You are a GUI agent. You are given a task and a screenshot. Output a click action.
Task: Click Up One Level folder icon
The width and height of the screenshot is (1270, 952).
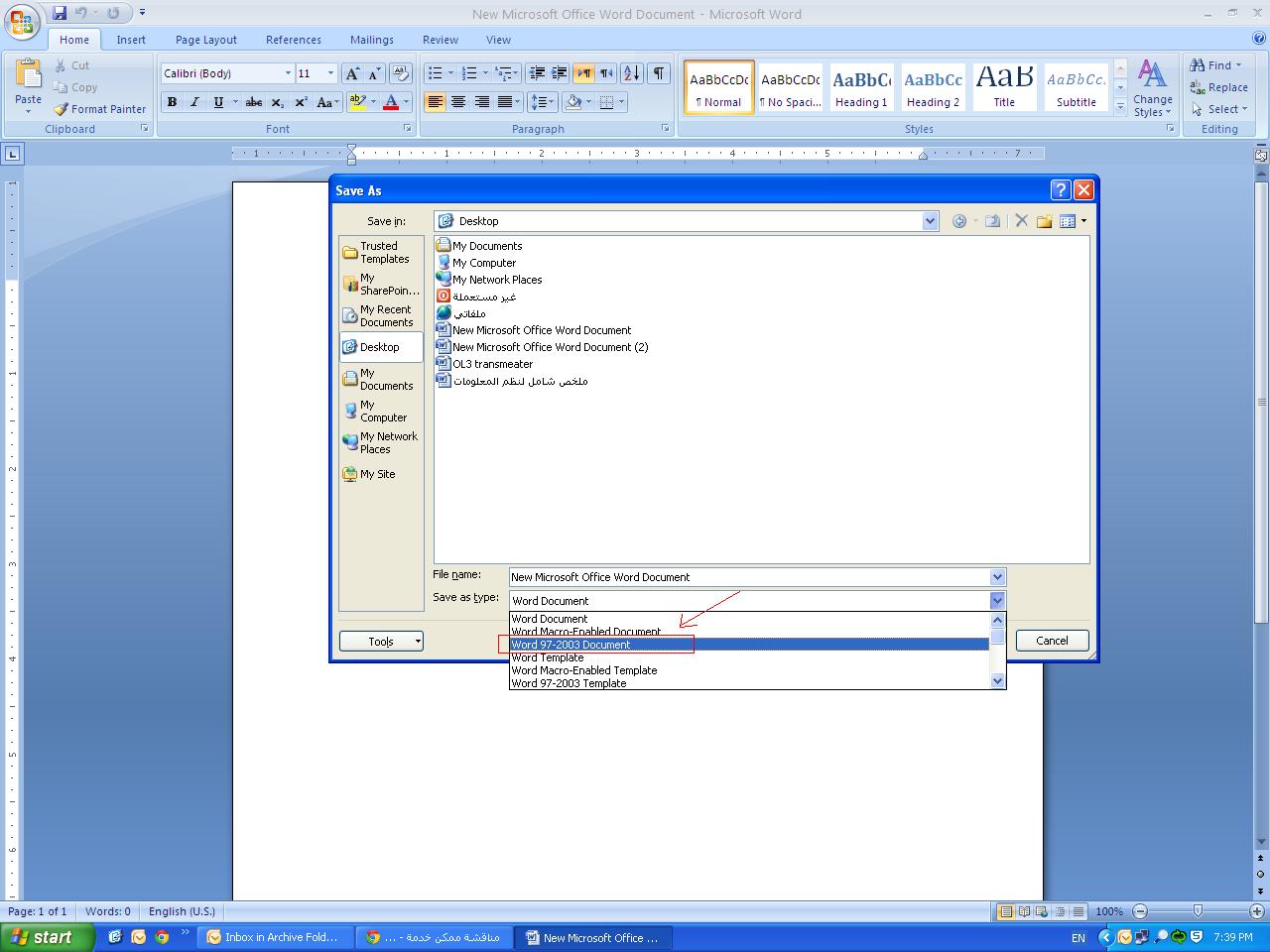992,221
